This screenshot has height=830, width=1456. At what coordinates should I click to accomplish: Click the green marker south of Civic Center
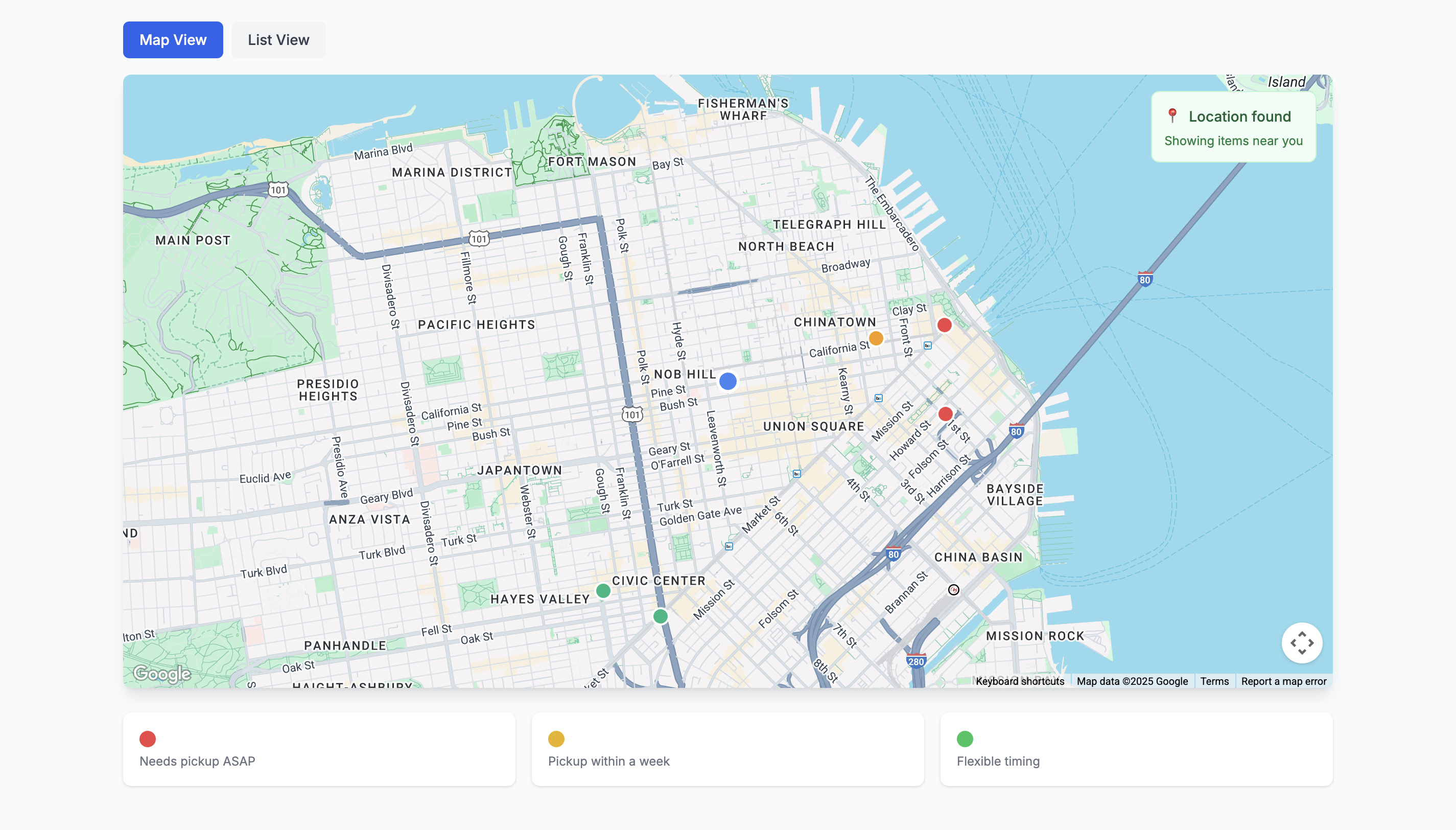[x=660, y=616]
